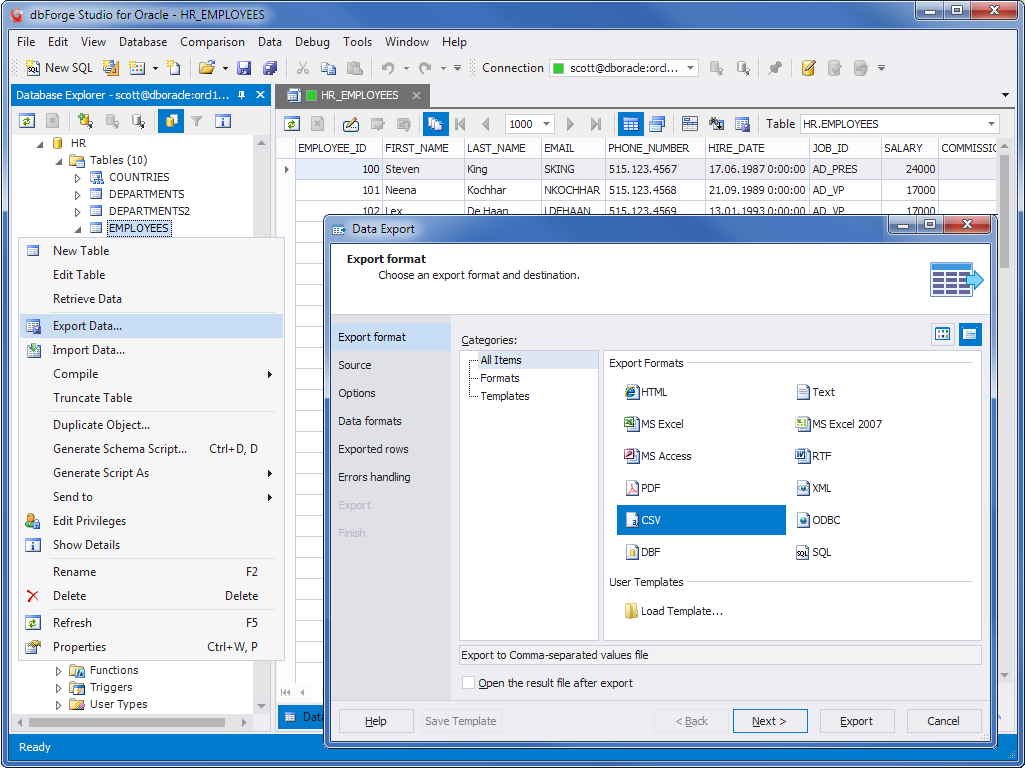Click the Export button in the wizard
Screen dimensions: 1025x768
(x=856, y=721)
